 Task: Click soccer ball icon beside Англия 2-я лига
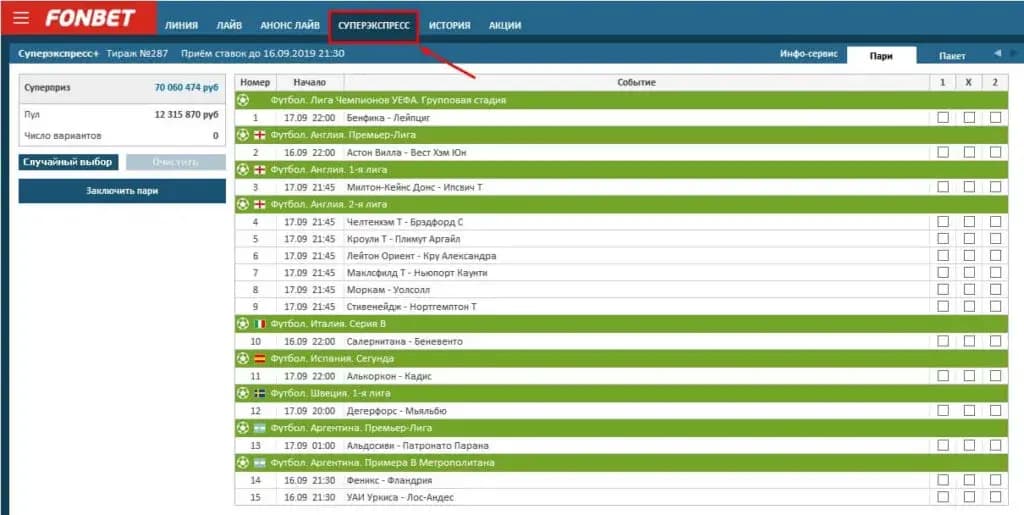click(x=243, y=204)
